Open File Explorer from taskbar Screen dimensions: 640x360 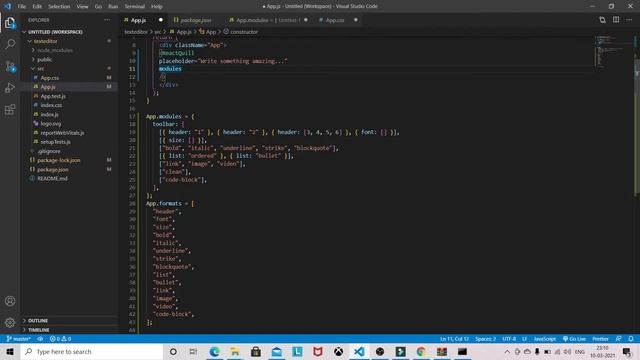(x=235, y=351)
